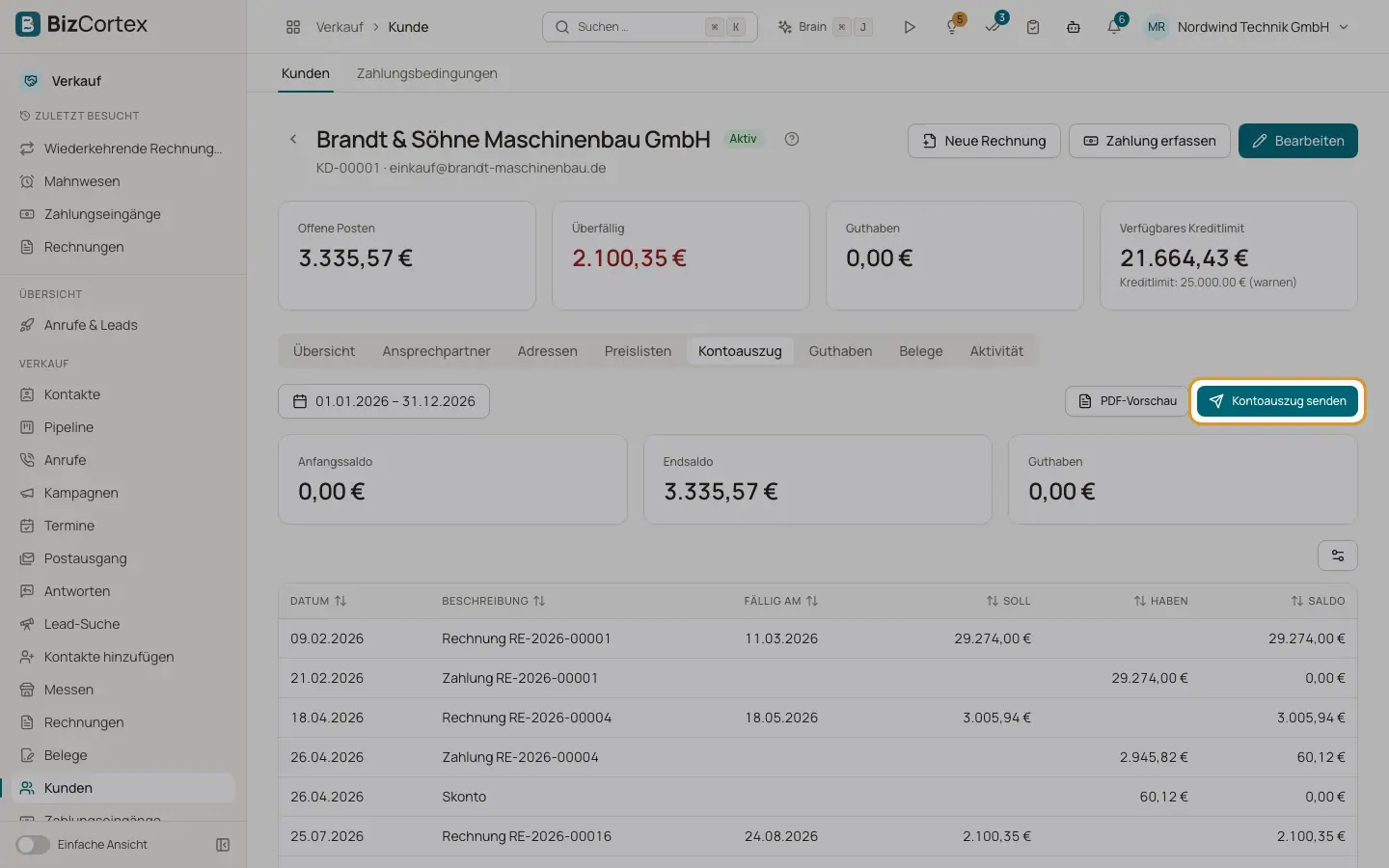The height and width of the screenshot is (868, 1389).
Task: Select the Guthaben customer tab
Action: [x=840, y=351]
